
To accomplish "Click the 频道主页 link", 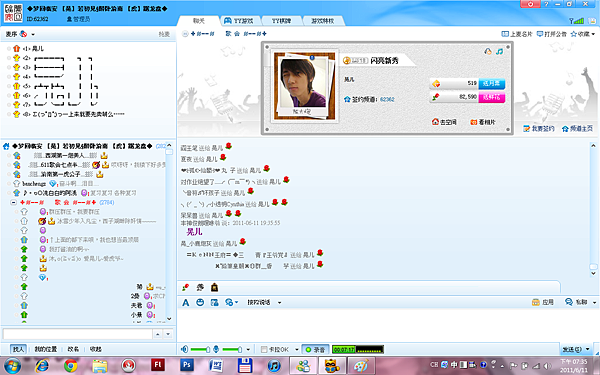I will tap(577, 129).
